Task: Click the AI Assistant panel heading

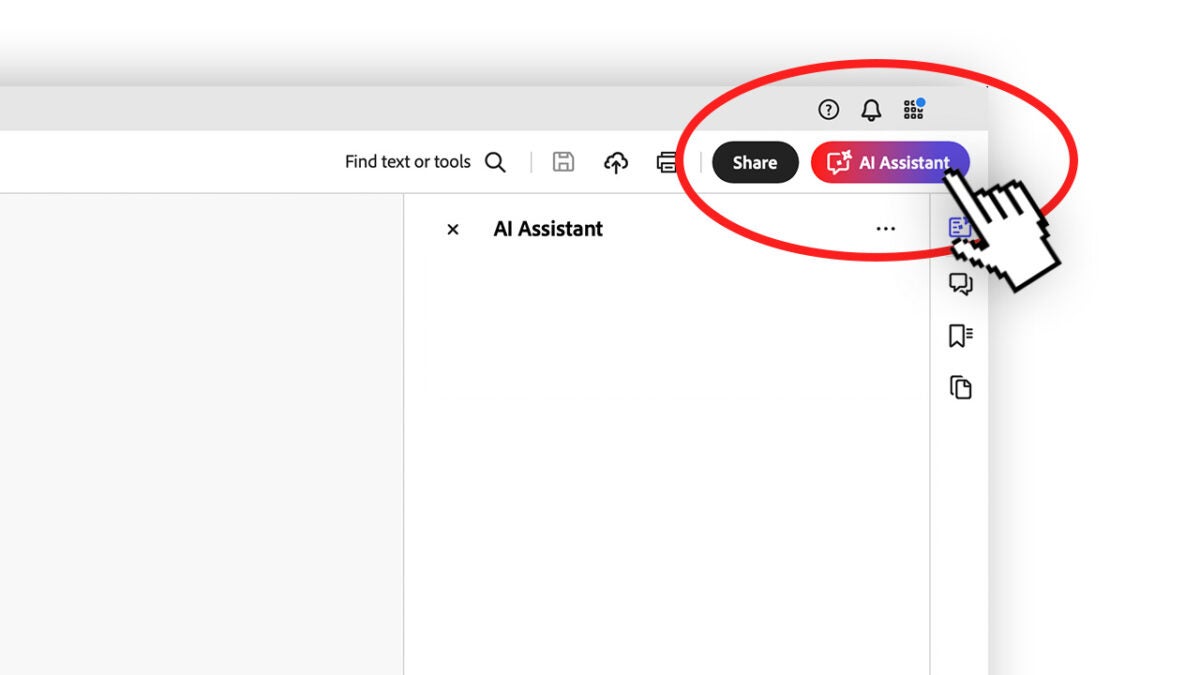Action: 548,229
